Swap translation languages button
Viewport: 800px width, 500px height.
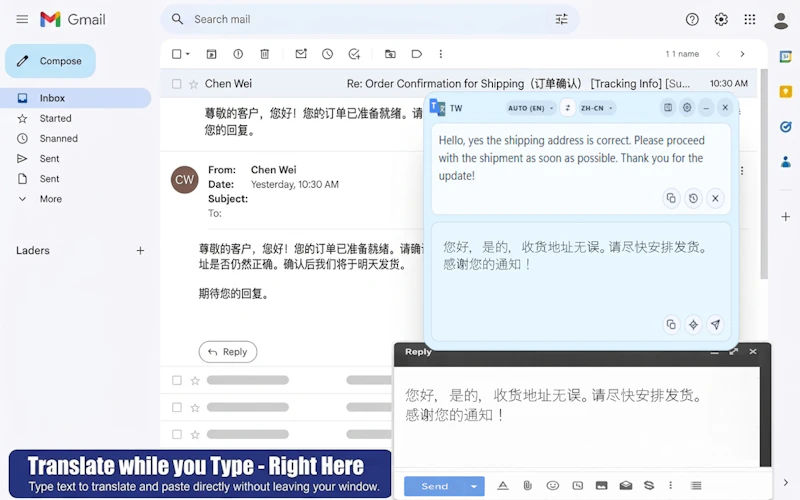pyautogui.click(x=567, y=108)
